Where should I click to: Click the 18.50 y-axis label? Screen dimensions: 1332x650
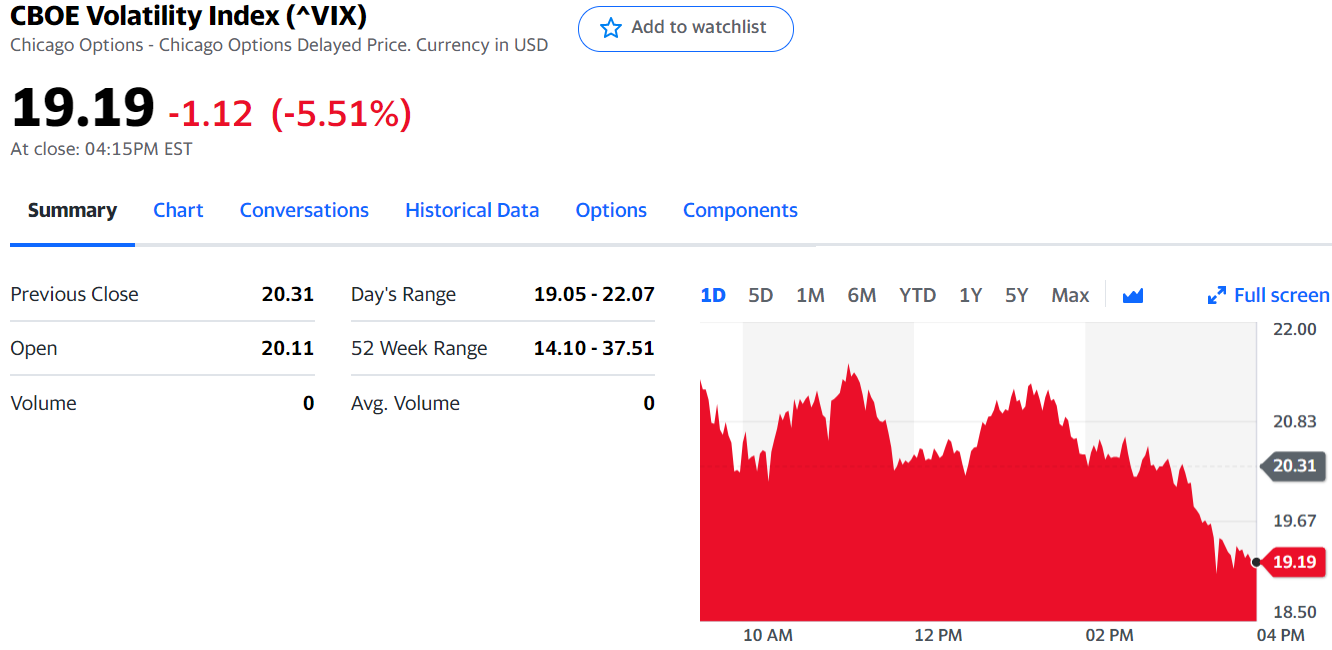pos(1294,612)
